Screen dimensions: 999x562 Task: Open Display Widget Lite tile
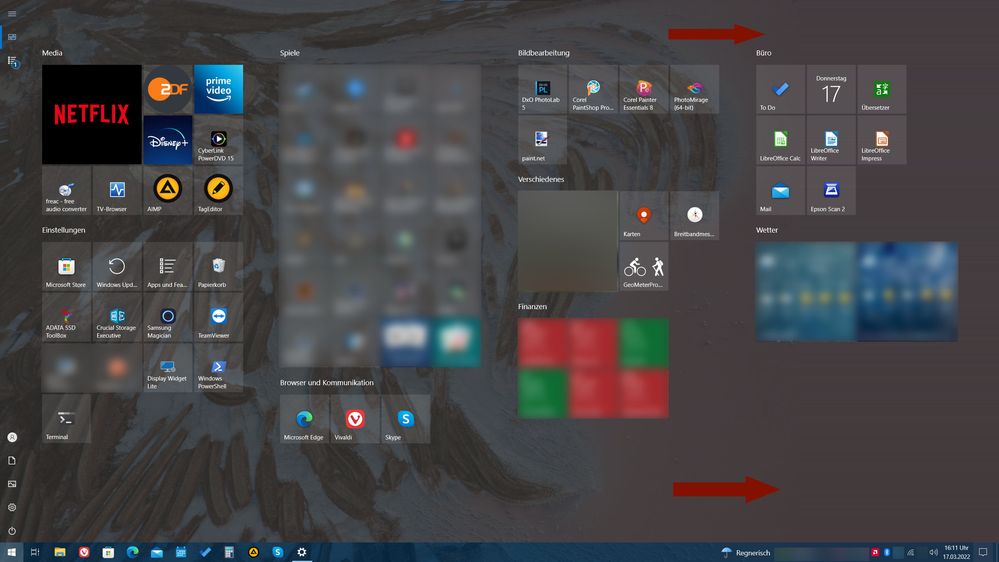[x=168, y=368]
